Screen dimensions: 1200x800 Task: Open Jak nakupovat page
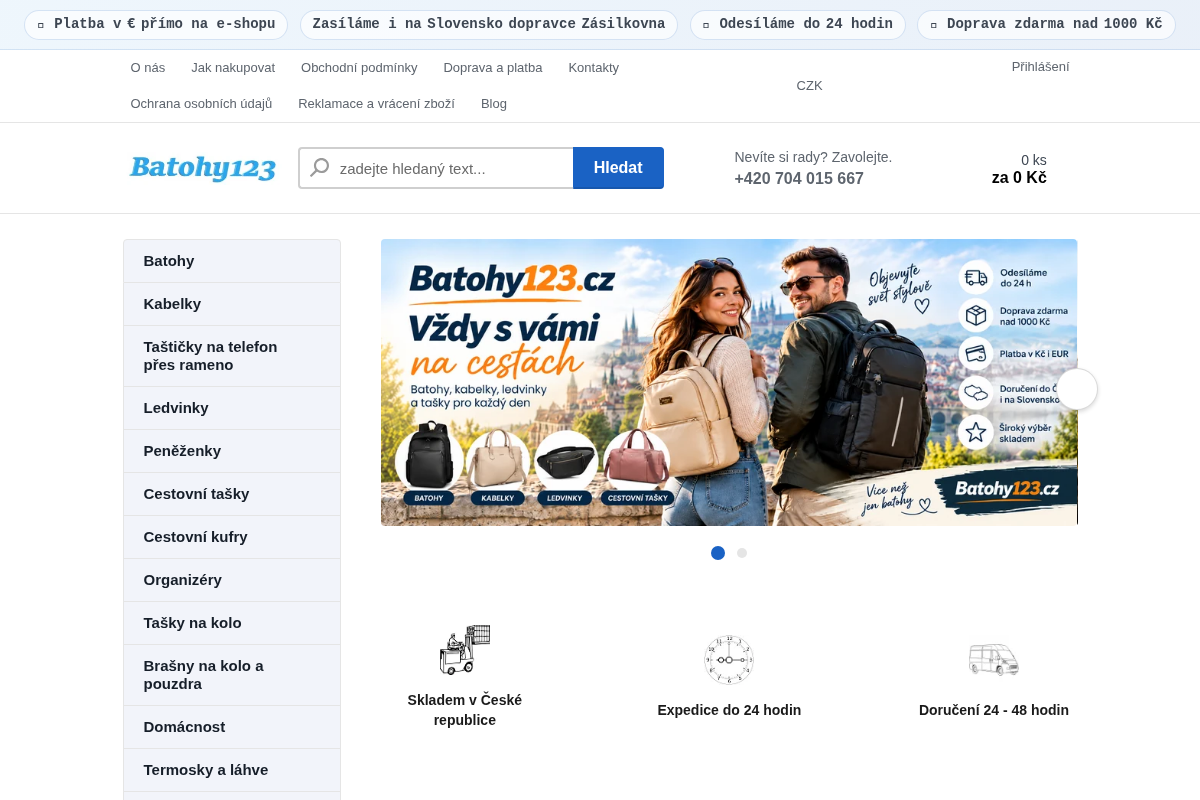point(233,68)
